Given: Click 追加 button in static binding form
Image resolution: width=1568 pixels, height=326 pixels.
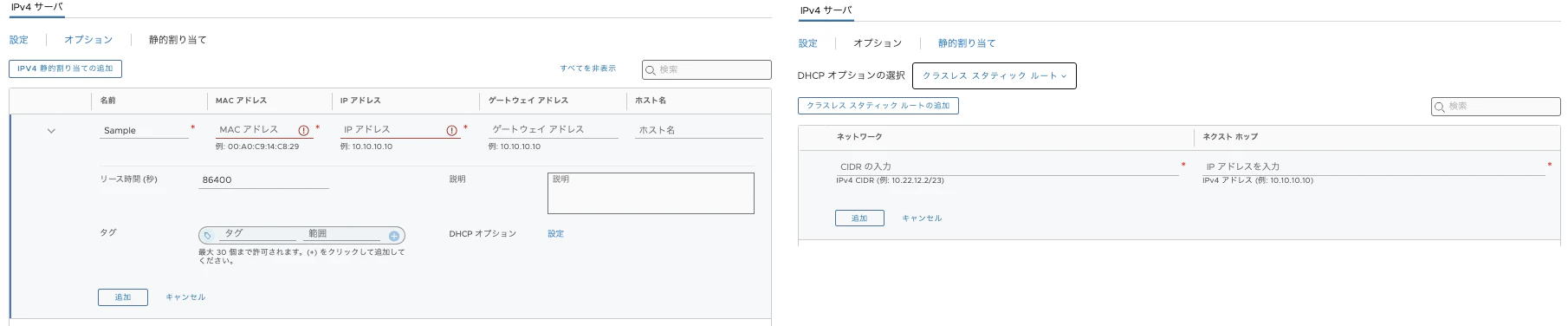Looking at the screenshot, I should click(123, 297).
